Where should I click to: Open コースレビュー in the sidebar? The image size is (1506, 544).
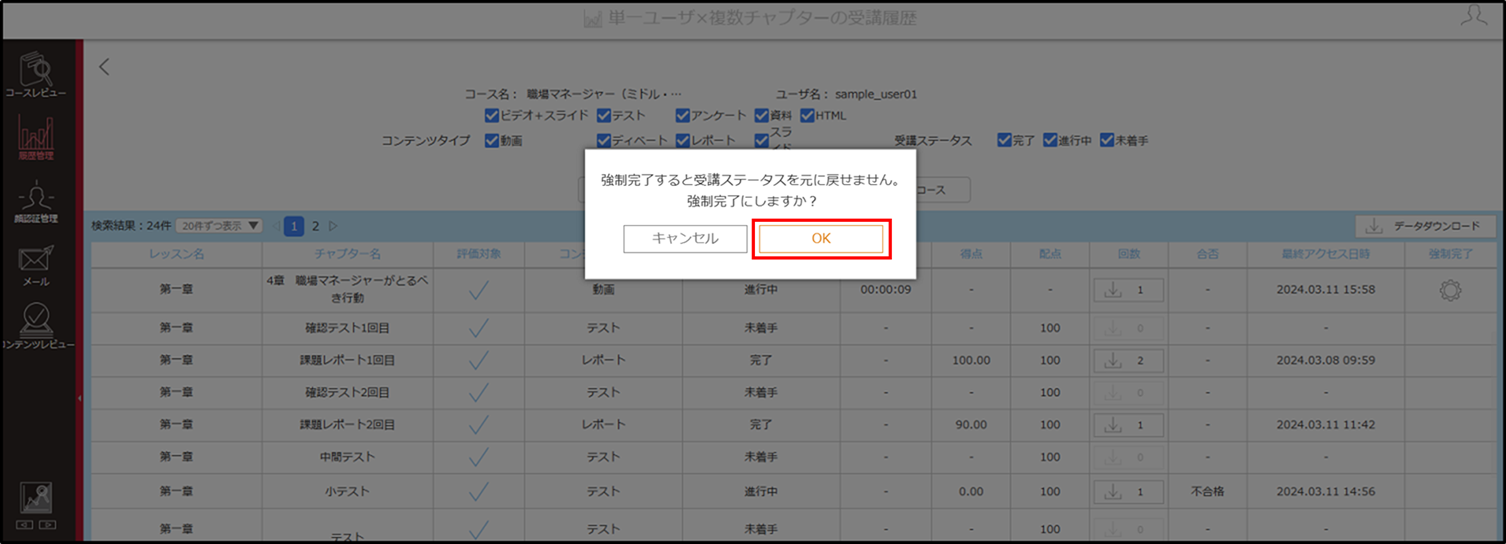(36, 75)
